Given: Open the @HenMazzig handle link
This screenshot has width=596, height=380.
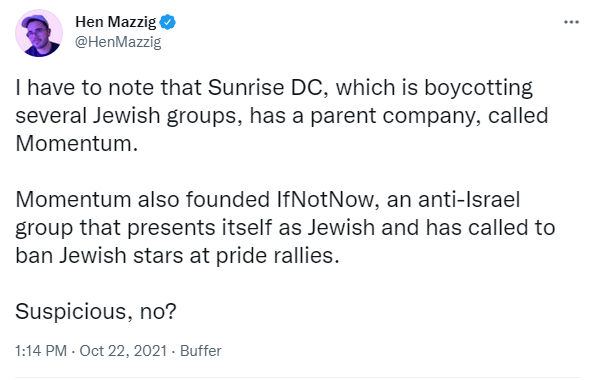Looking at the screenshot, I should 118,42.
